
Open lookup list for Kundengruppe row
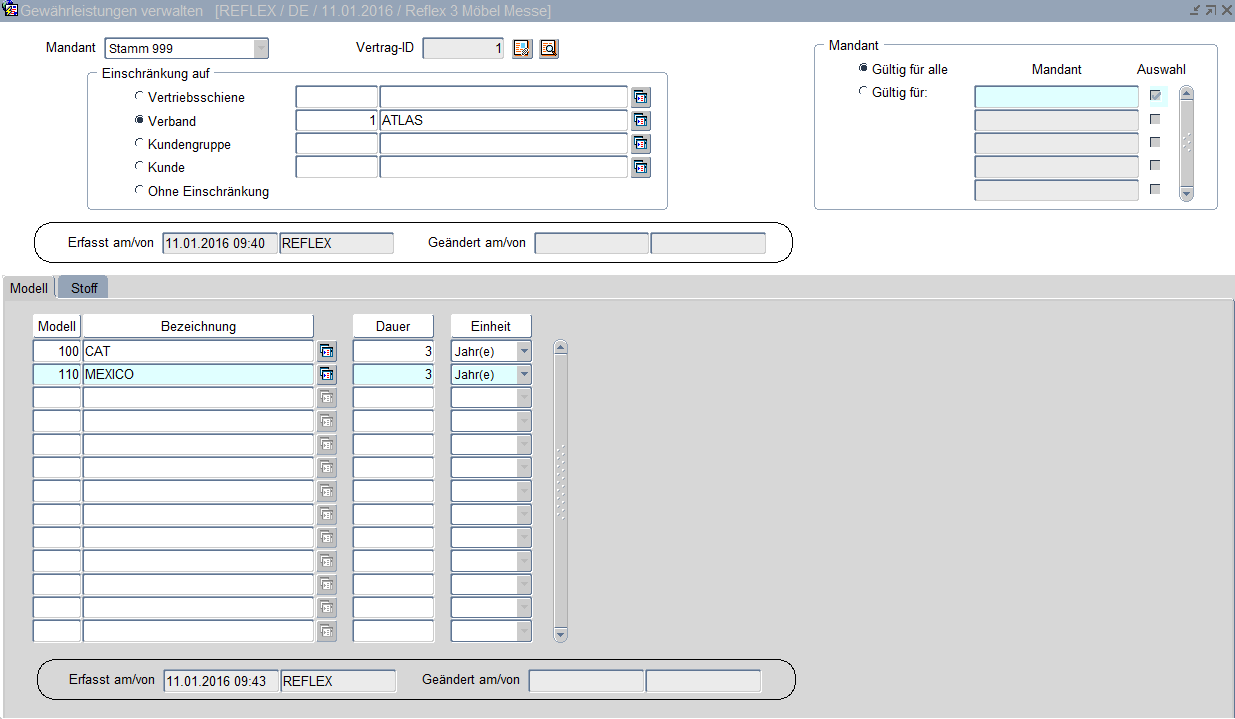[641, 144]
